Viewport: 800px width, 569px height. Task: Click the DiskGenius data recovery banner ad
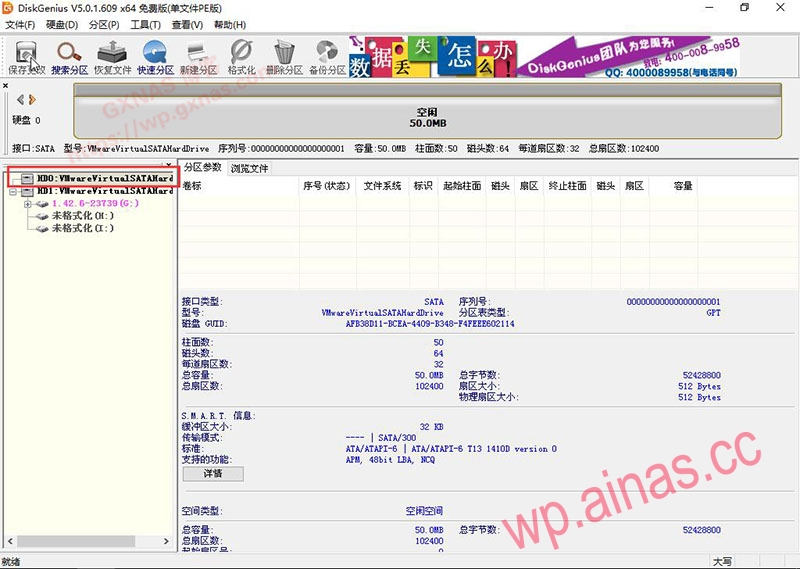pyautogui.click(x=545, y=57)
